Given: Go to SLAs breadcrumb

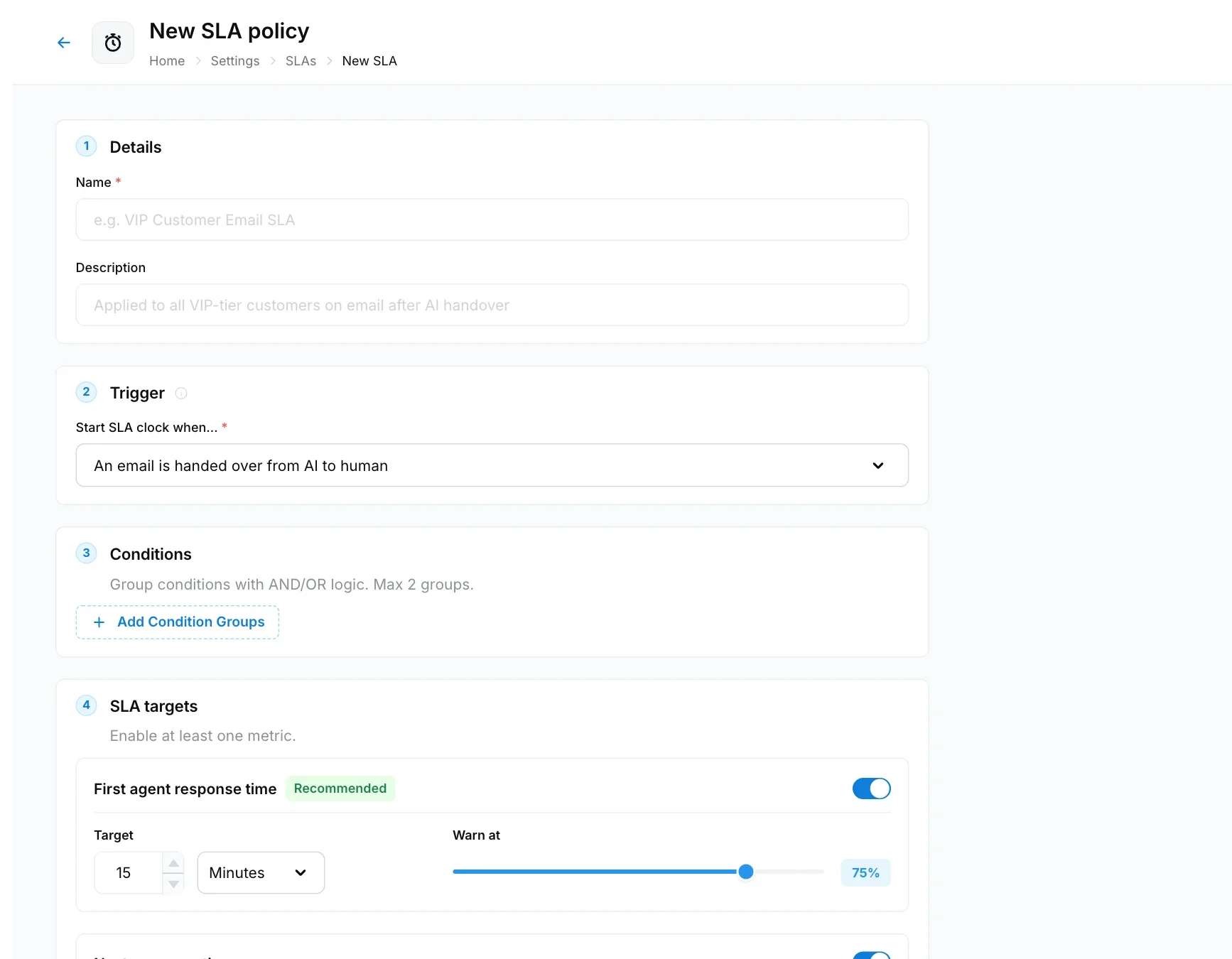Looking at the screenshot, I should (301, 61).
